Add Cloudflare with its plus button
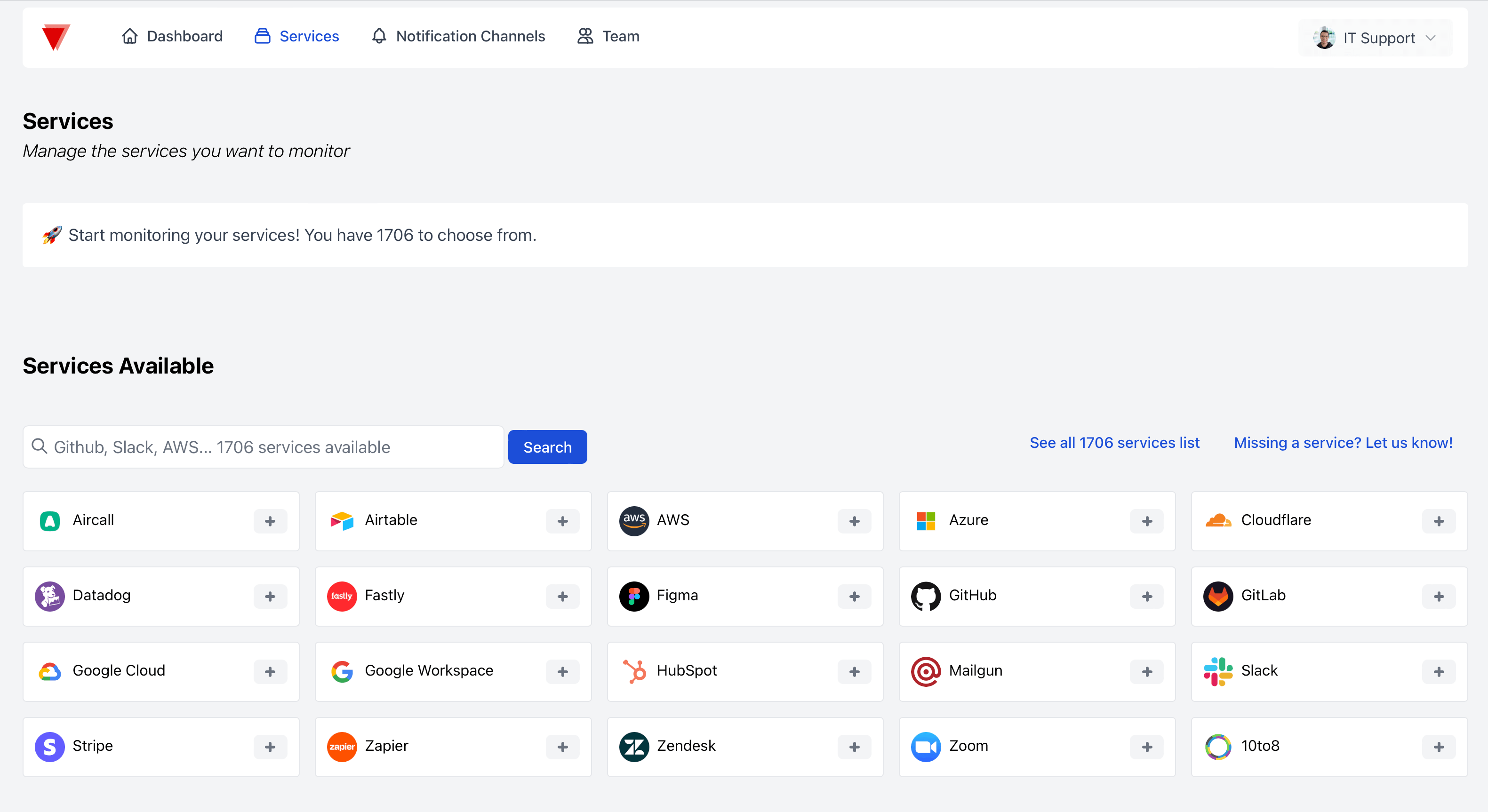Screen dimensions: 1488x812 [x=1439, y=522]
